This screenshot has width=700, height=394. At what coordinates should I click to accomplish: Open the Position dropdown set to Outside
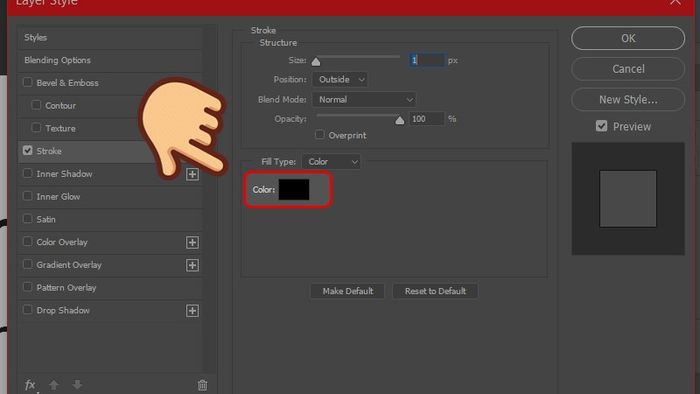click(x=340, y=79)
